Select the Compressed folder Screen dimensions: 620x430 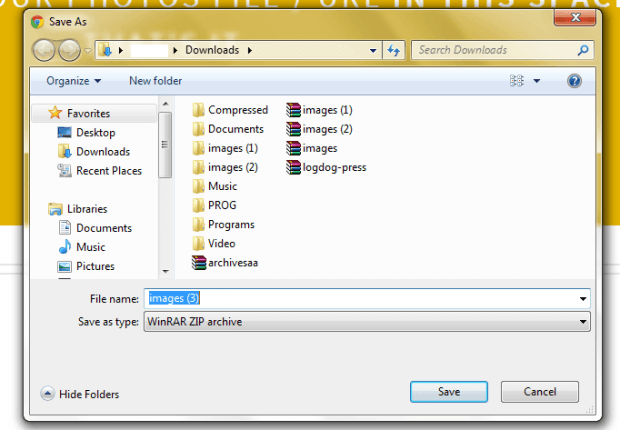(x=230, y=110)
